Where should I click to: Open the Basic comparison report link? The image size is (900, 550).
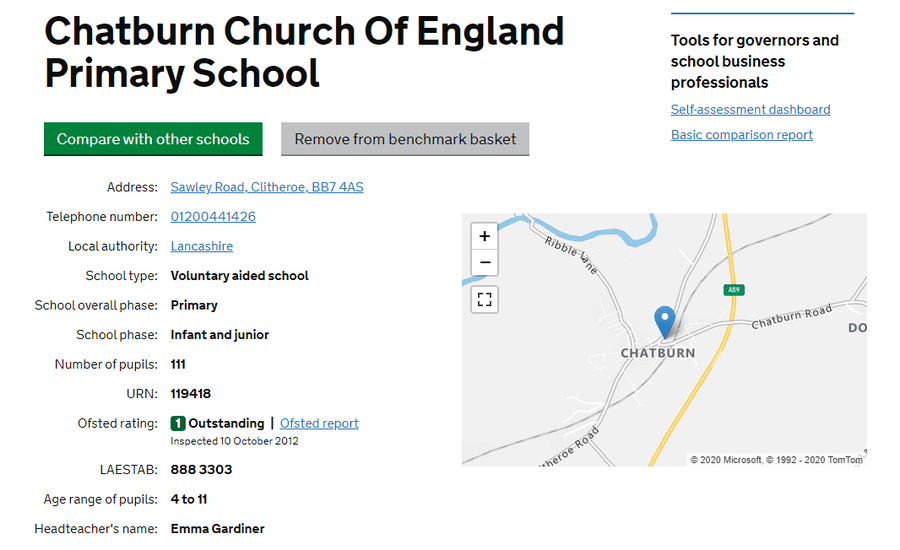[x=742, y=135]
